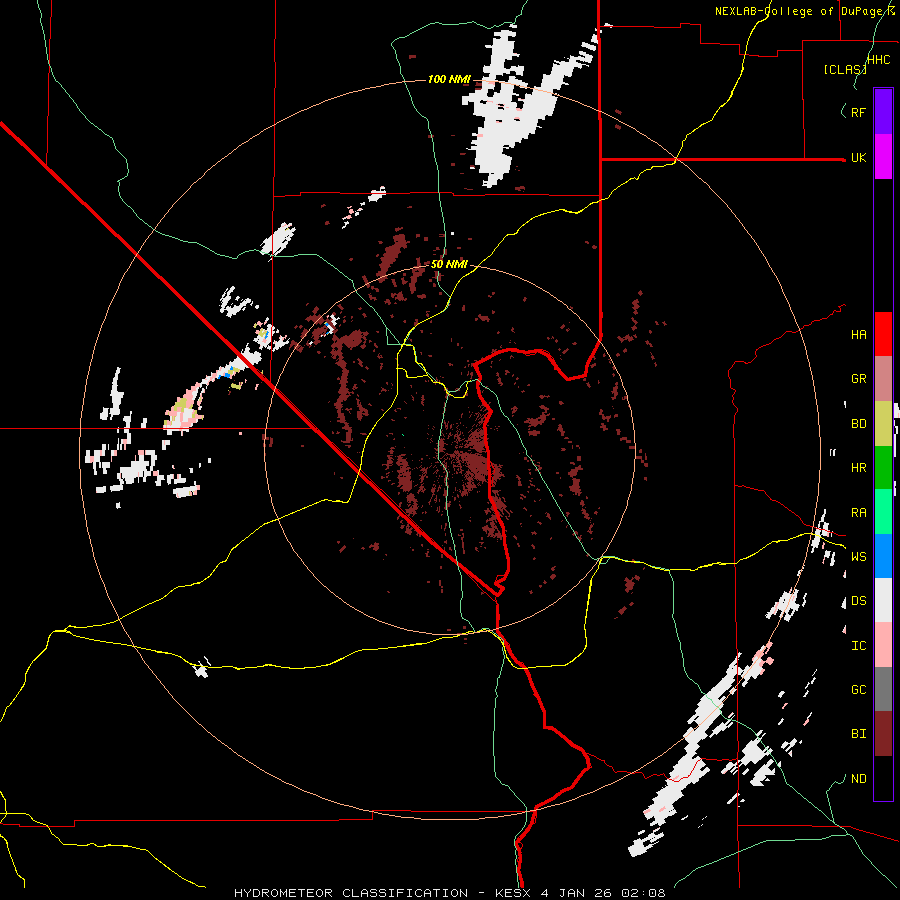Click the ND black legend color swatch
This screenshot has height=900, width=900.
pyautogui.click(x=883, y=778)
